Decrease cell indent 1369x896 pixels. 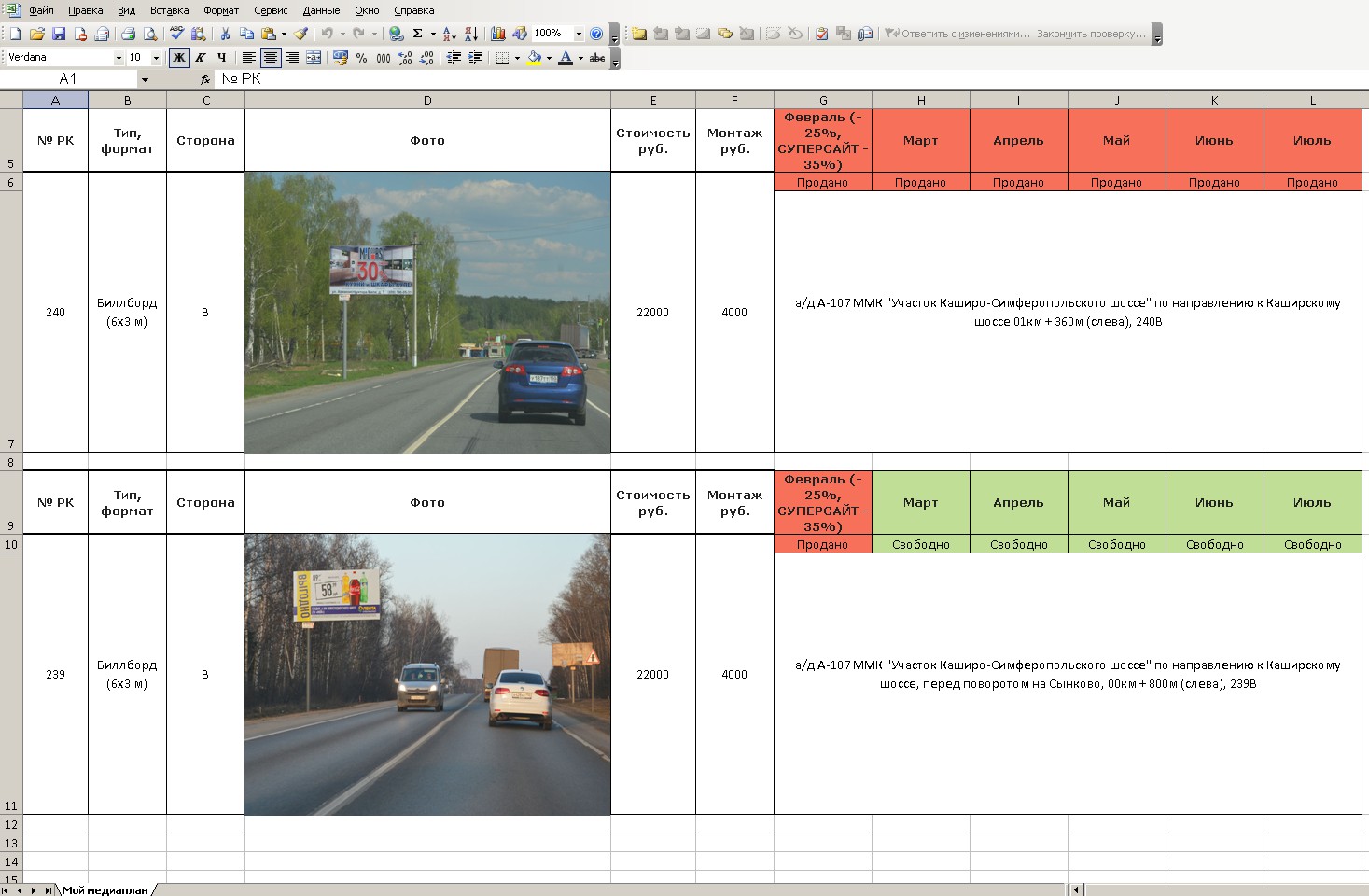point(454,58)
